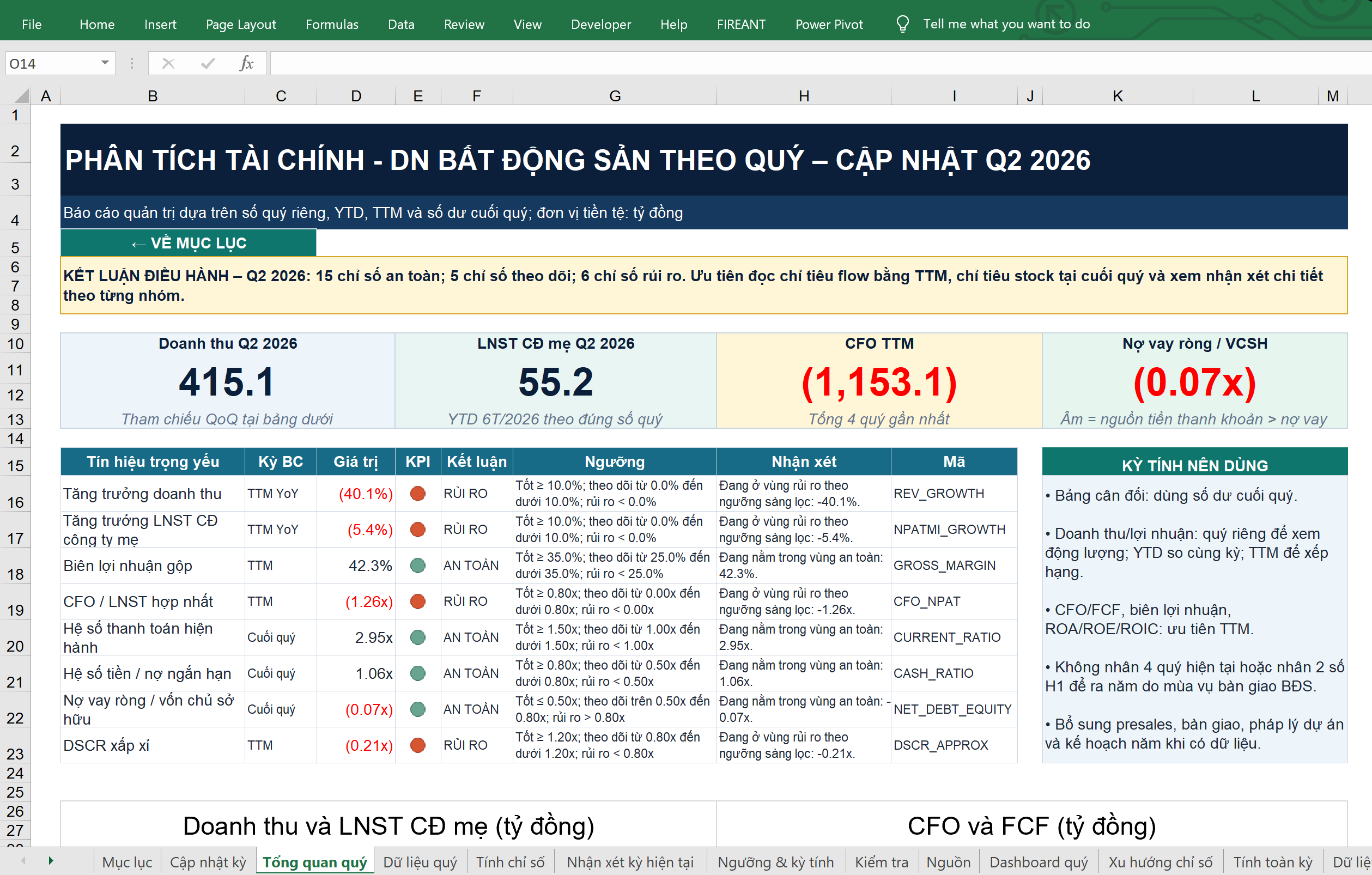Click the Enter checkmark formula bar icon
Image resolution: width=1372 pixels, height=875 pixels.
208,63
